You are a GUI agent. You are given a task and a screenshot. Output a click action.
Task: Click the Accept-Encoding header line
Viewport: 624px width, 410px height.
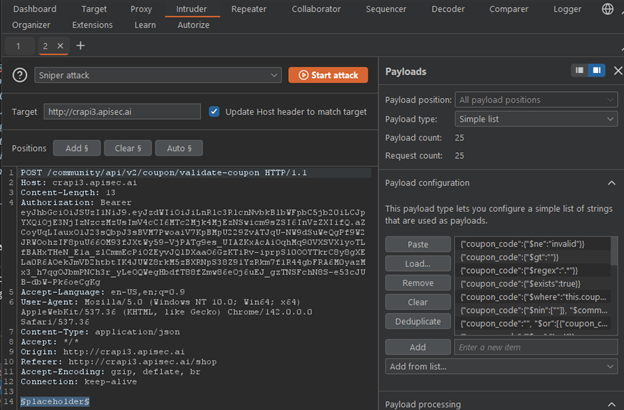[x=110, y=372]
